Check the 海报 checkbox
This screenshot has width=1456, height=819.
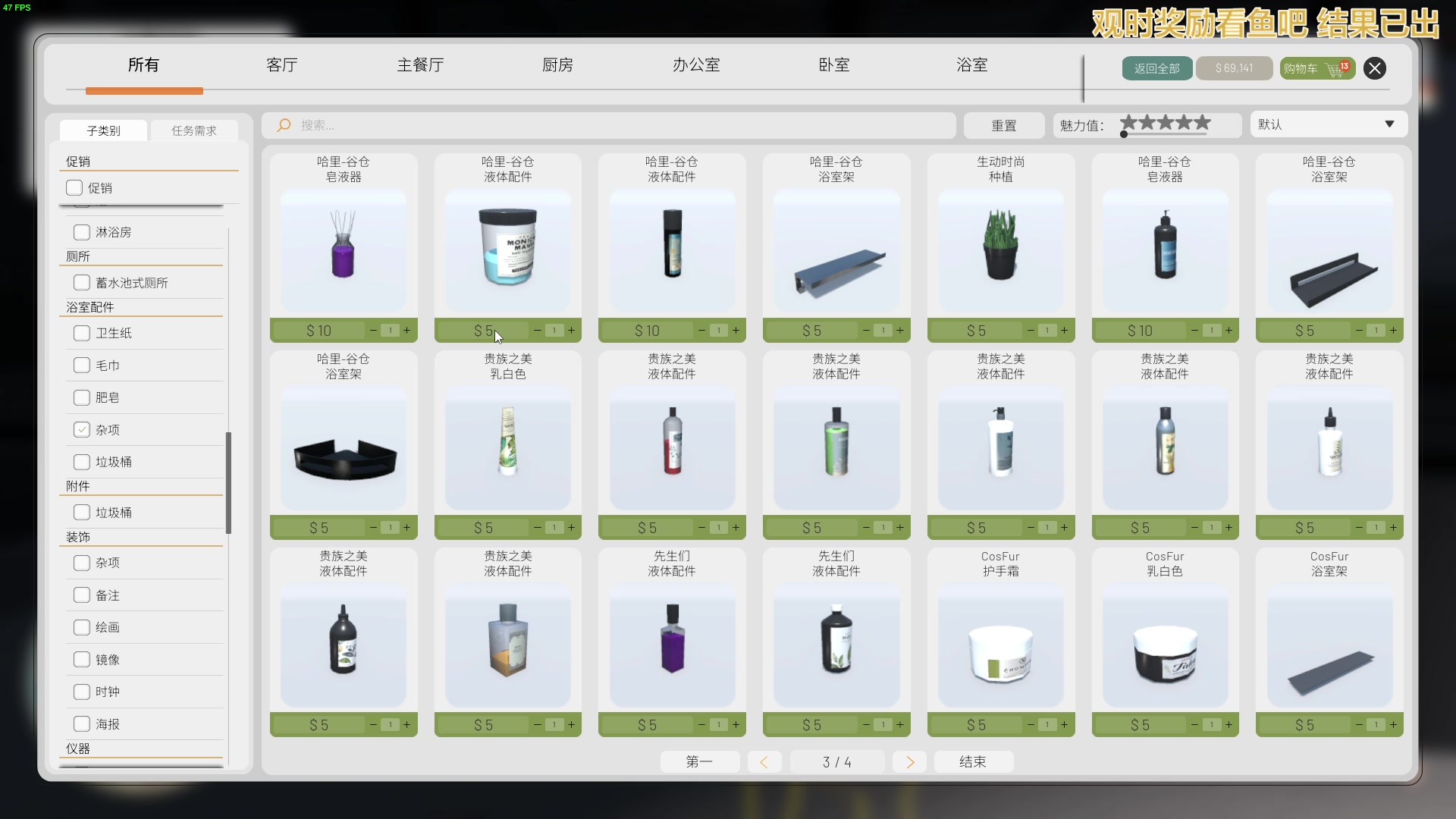82,723
